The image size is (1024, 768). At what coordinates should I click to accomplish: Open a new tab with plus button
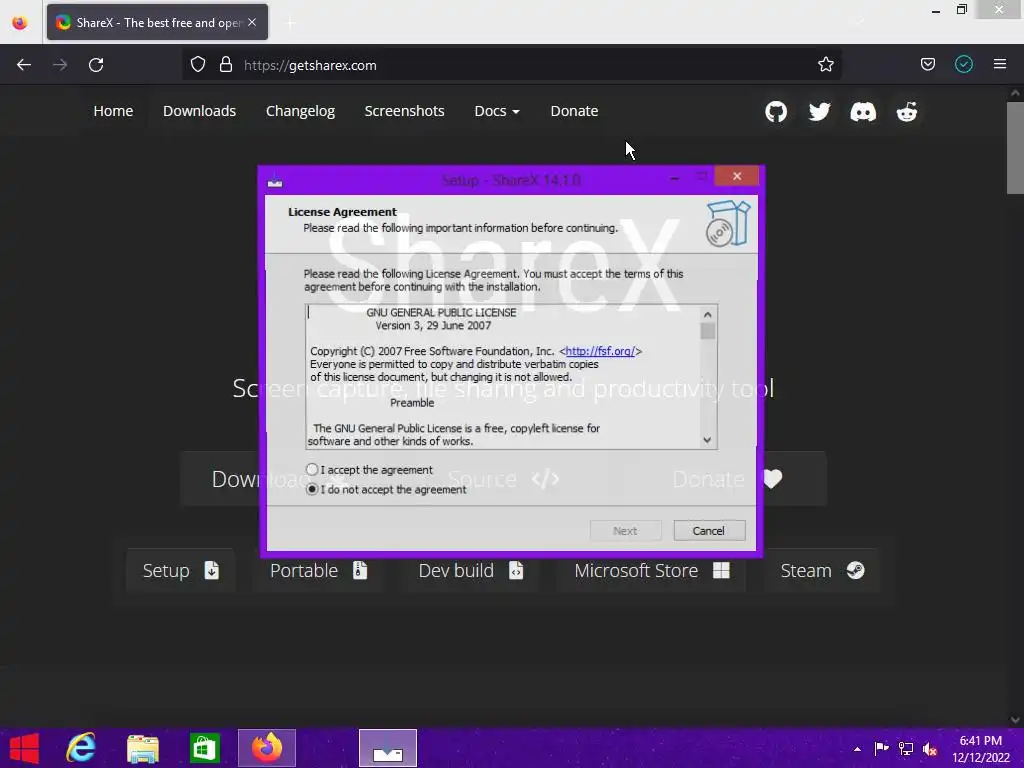point(291,23)
